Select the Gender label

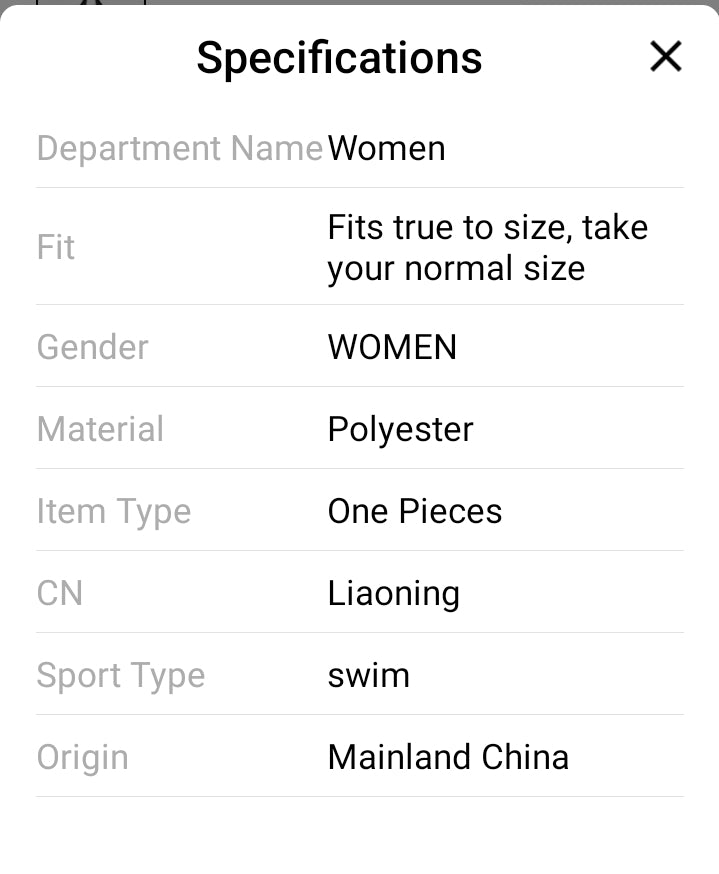(x=92, y=347)
